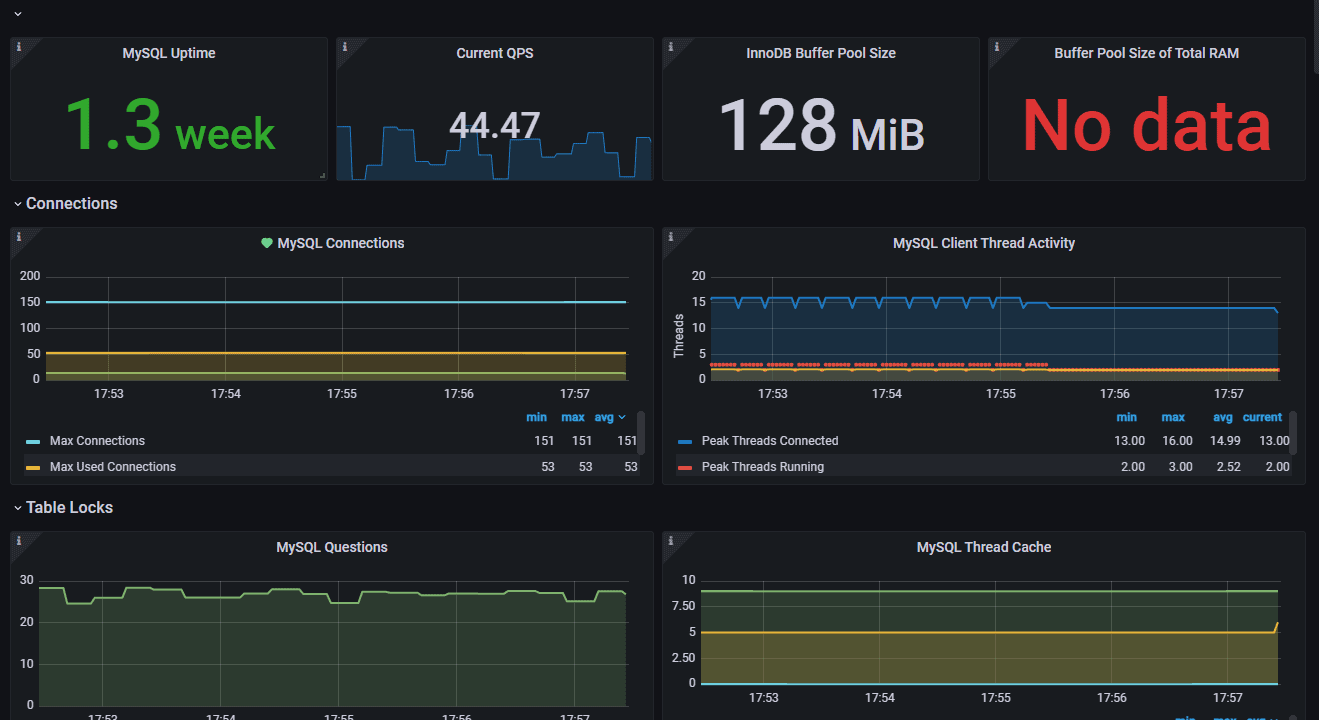
Task: Sort MySQL Connections legend by max
Action: pos(573,417)
